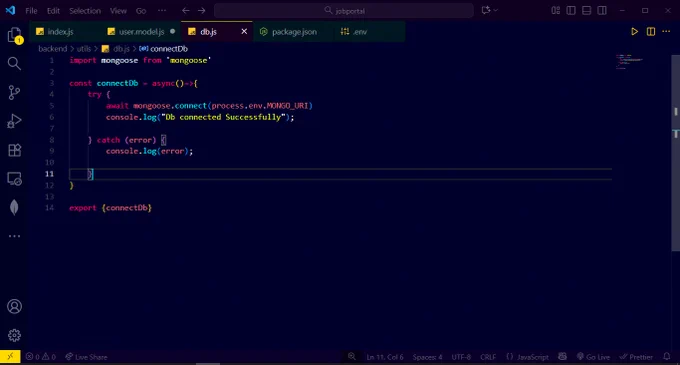Click the utils breadcrumb segment
This screenshot has height=365, width=680.
tap(84, 49)
